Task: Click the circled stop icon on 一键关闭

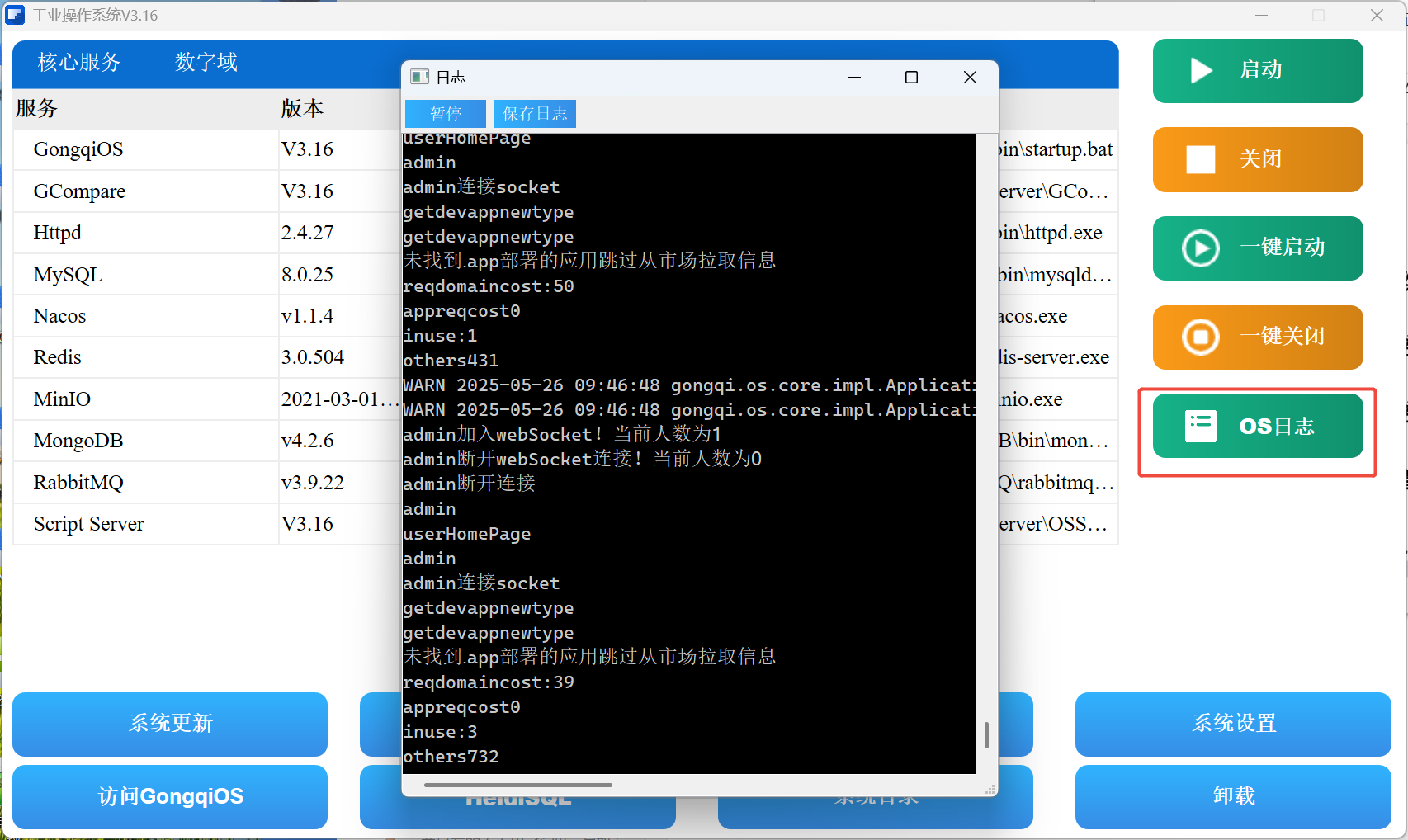Action: [x=1201, y=337]
